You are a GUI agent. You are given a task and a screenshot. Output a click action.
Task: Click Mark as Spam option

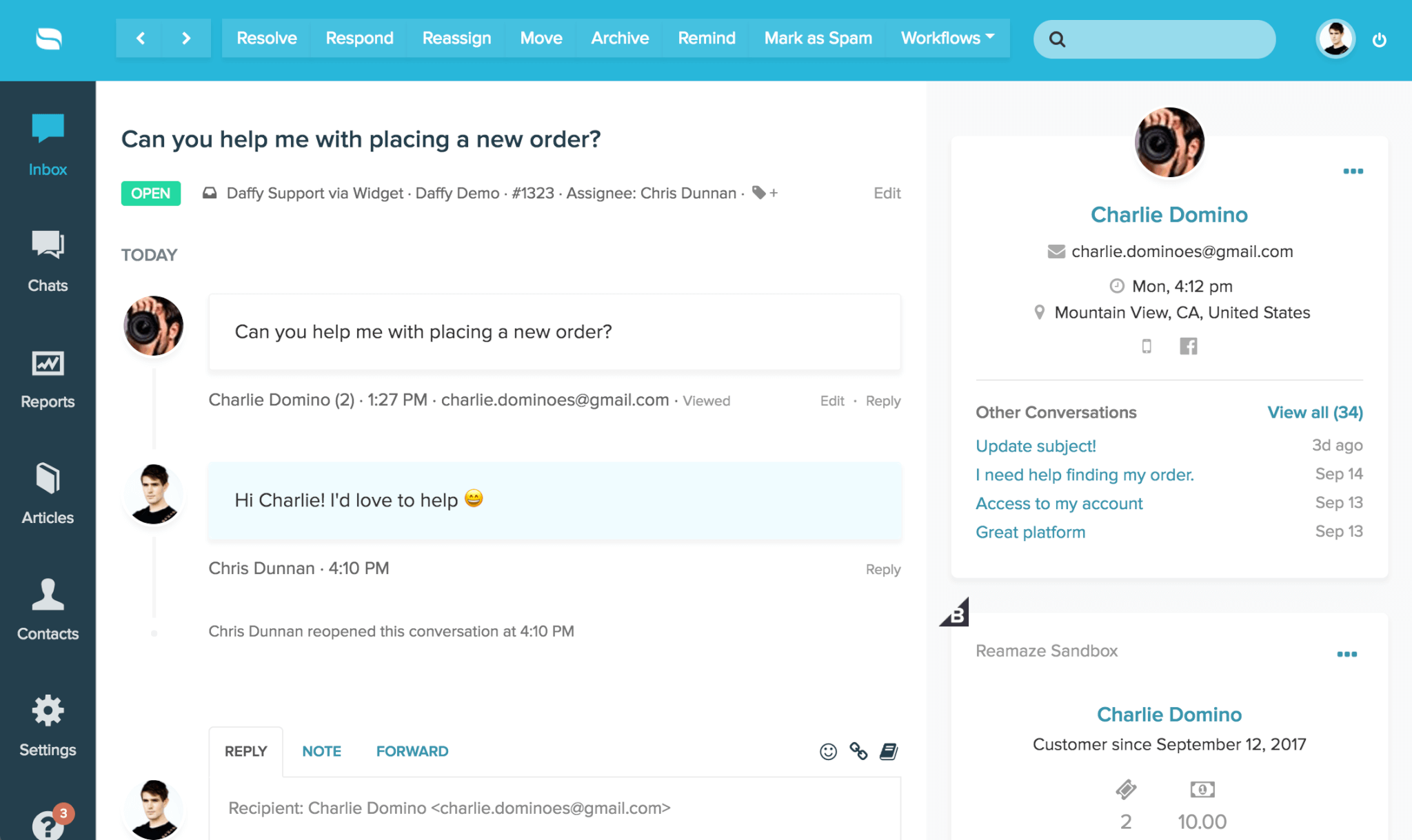818,38
